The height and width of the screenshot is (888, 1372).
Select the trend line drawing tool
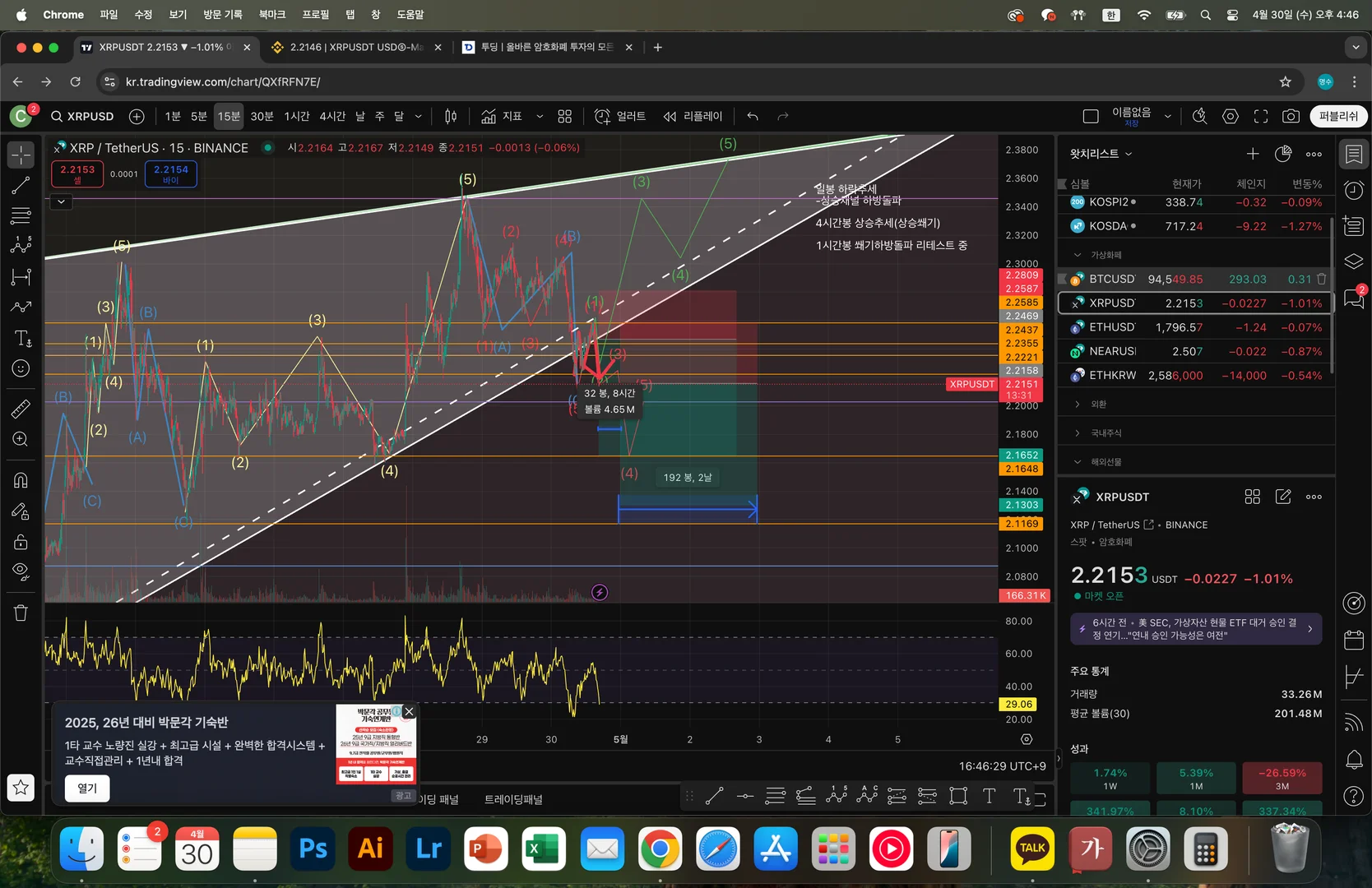21,186
